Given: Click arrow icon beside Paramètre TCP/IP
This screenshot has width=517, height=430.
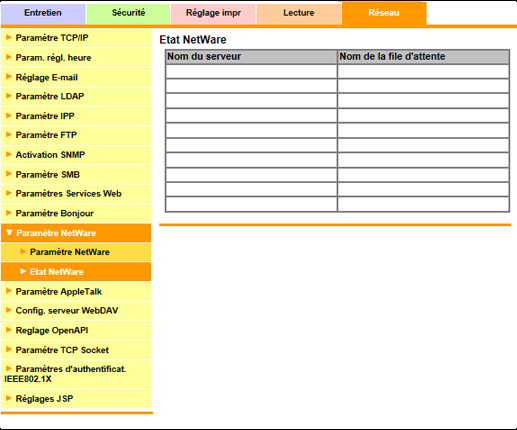Looking at the screenshot, I should coord(9,37).
